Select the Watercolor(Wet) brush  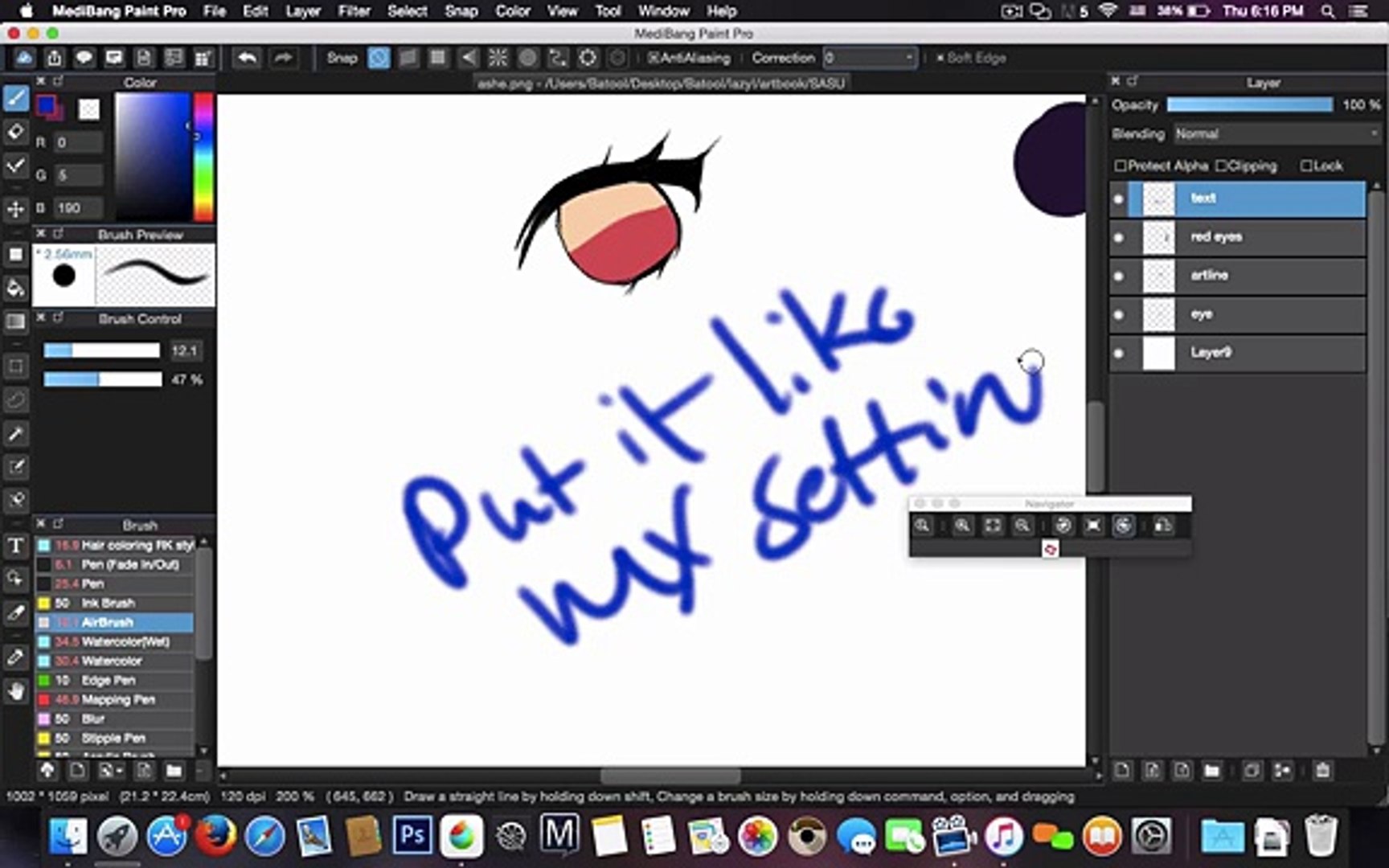coord(125,641)
